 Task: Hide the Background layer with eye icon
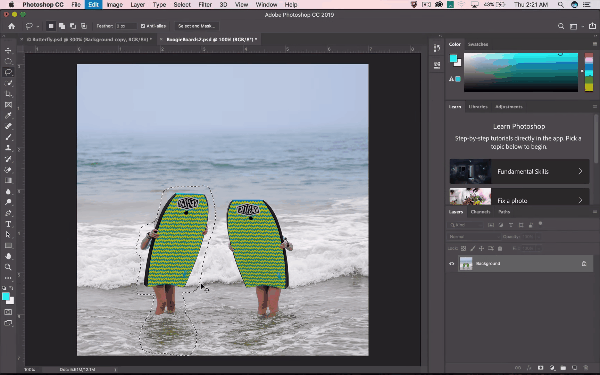452,264
